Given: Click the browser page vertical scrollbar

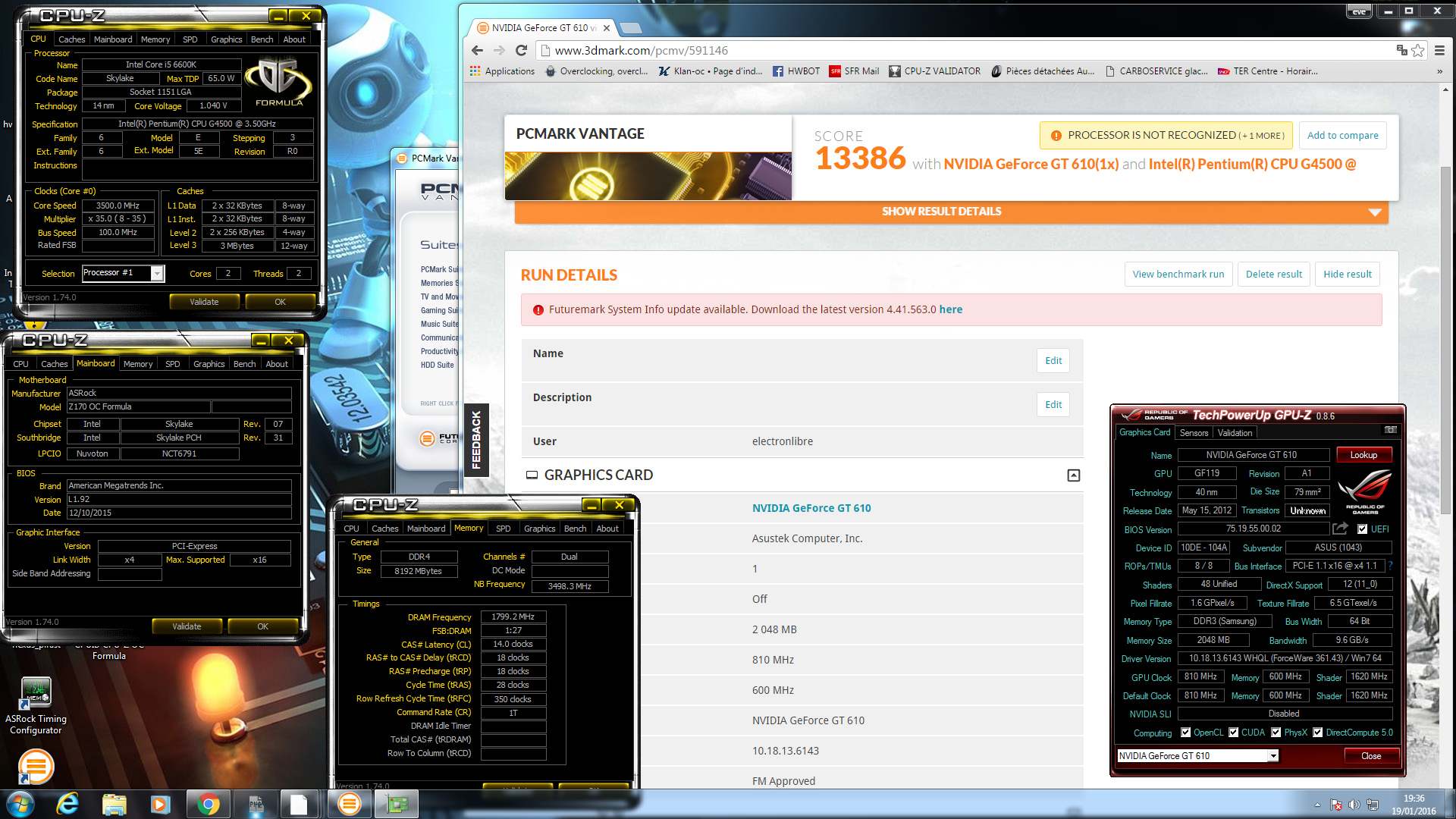Looking at the screenshot, I should (x=1445, y=340).
